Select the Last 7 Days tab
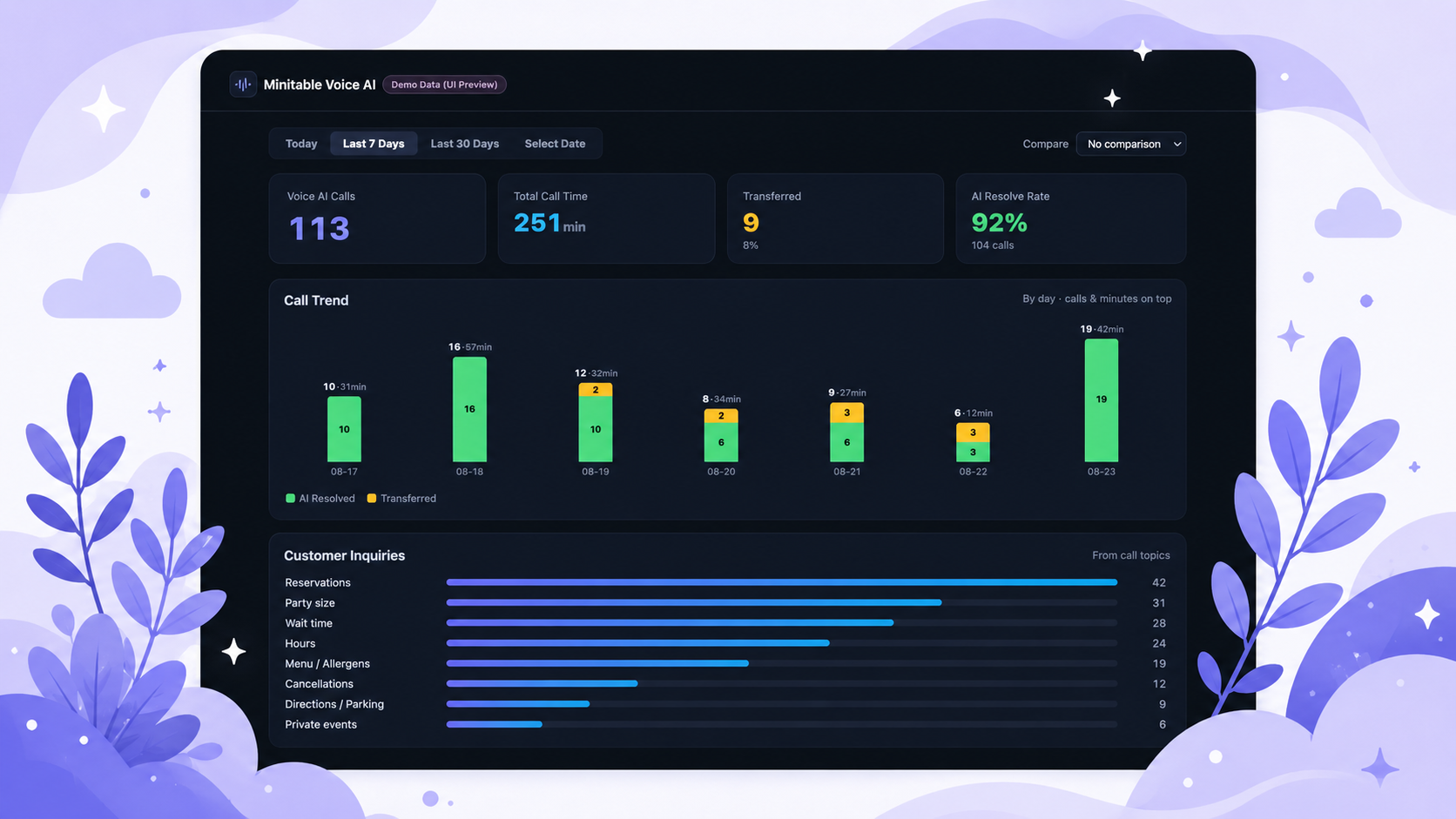The image size is (1456, 819). pos(374,144)
